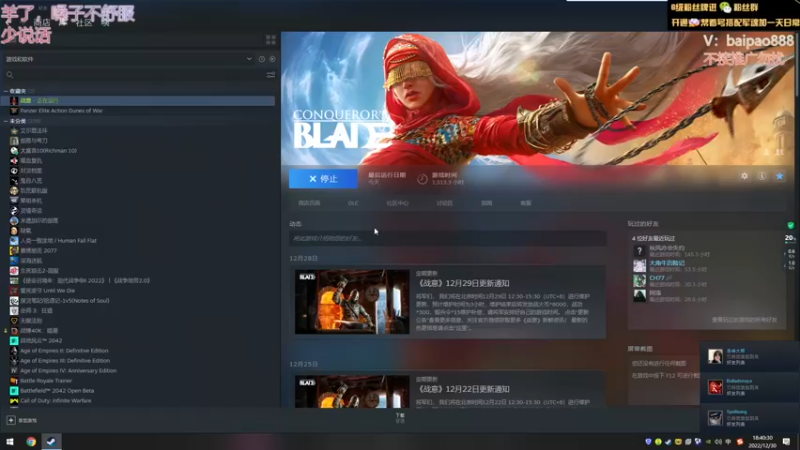Open Chrome from the taskbar
Screen dimensions: 800x450
tap(31, 441)
